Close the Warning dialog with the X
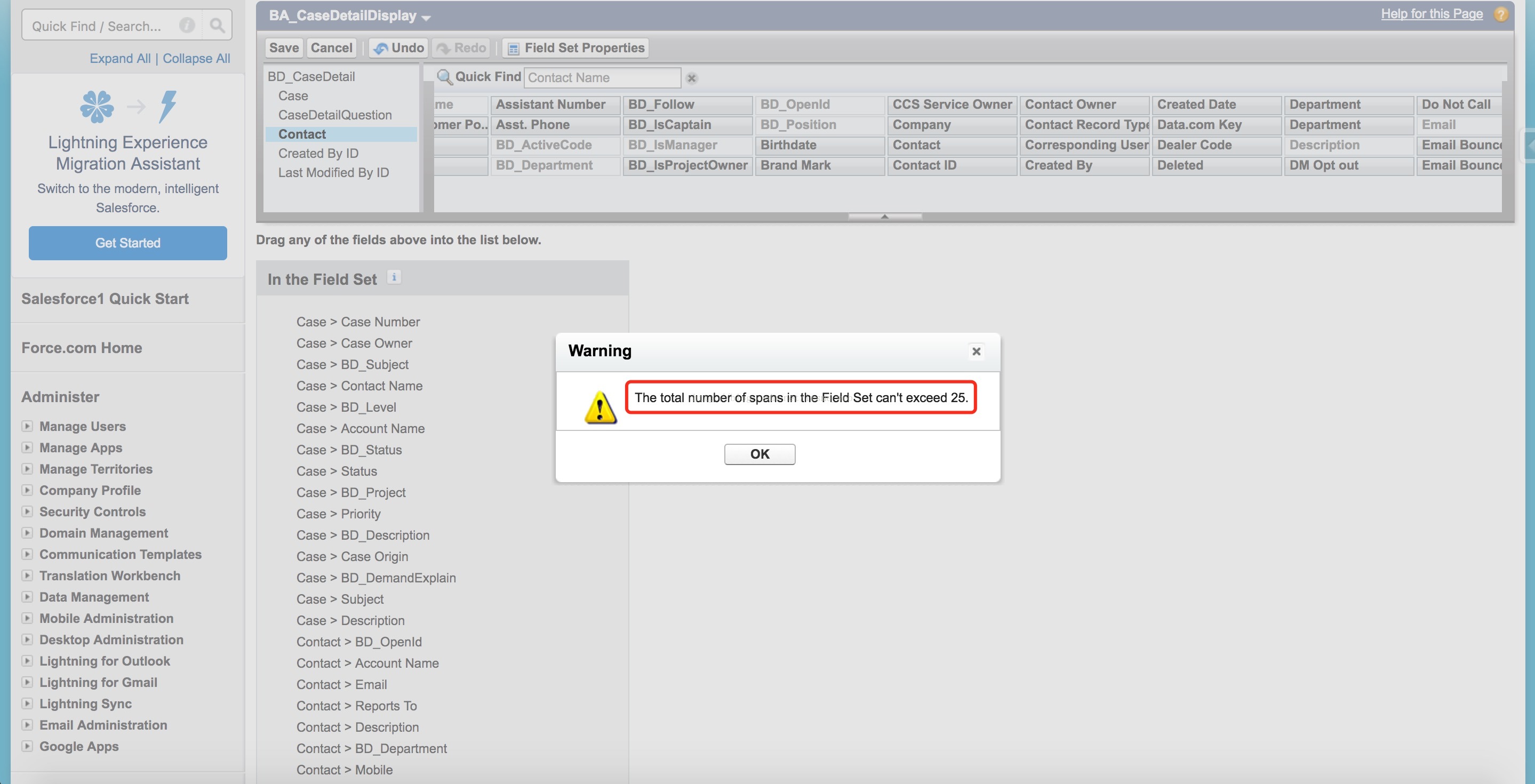Viewport: 1535px width, 784px height. [x=976, y=351]
